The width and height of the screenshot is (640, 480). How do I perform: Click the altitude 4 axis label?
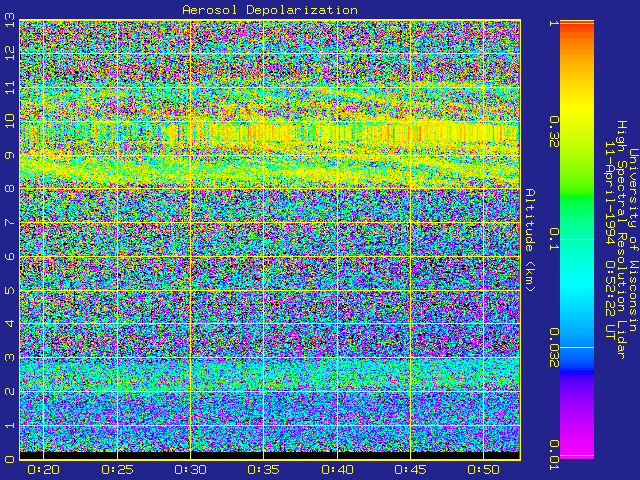pos(10,324)
